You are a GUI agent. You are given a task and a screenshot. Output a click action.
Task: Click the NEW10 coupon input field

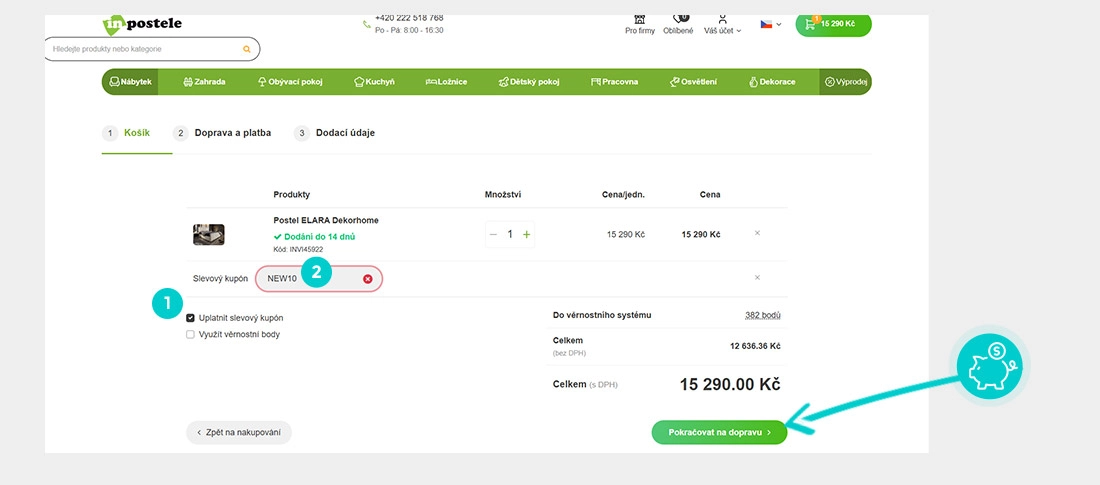click(x=319, y=279)
